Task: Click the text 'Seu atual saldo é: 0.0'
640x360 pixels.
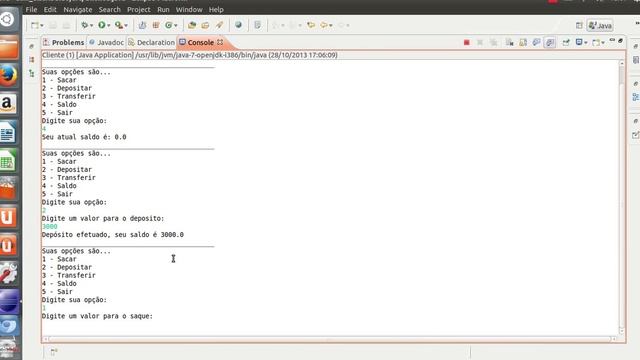Action: pos(84,137)
